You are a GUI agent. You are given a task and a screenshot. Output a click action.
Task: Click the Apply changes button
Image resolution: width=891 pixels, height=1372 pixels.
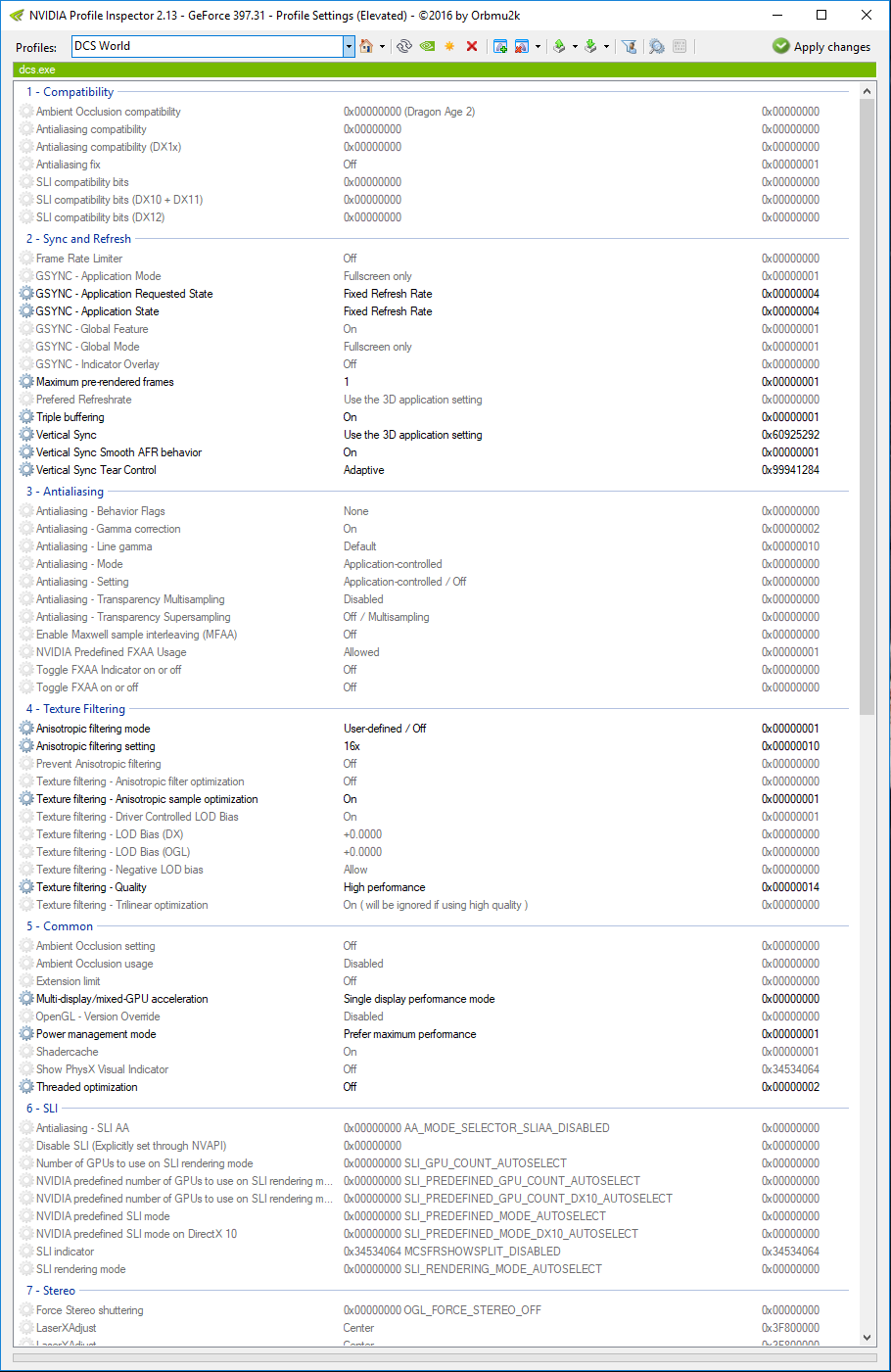pyautogui.click(x=821, y=46)
